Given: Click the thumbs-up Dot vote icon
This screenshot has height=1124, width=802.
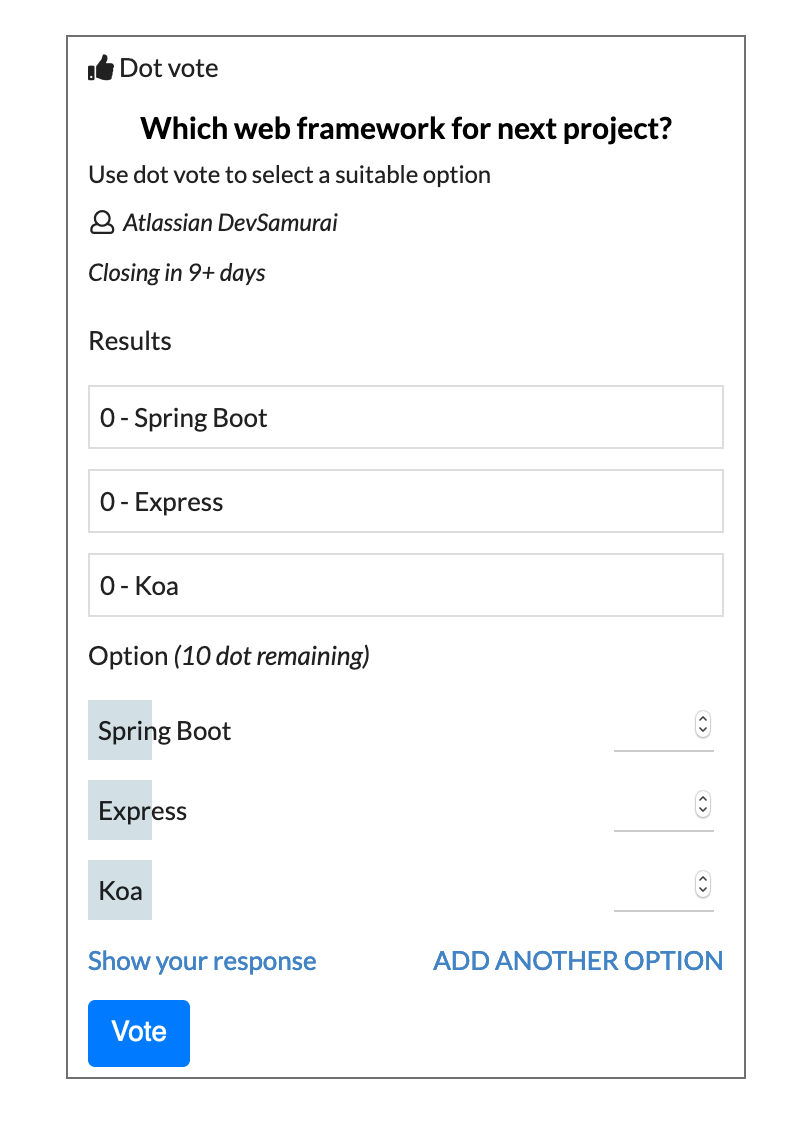Looking at the screenshot, I should point(101,69).
